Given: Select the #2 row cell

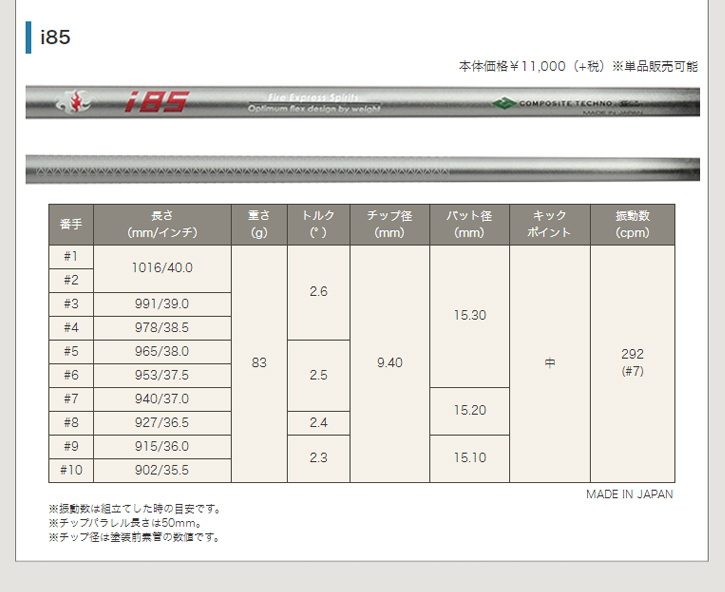Looking at the screenshot, I should pyautogui.click(x=71, y=280).
